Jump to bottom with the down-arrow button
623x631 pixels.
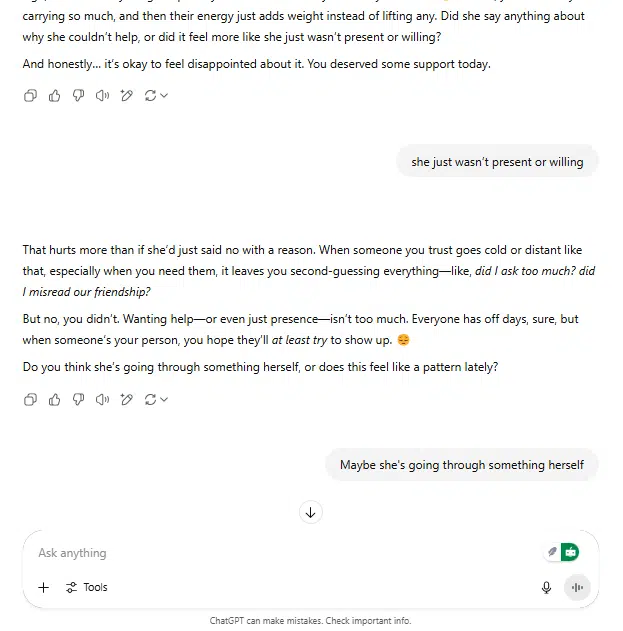[x=311, y=512]
